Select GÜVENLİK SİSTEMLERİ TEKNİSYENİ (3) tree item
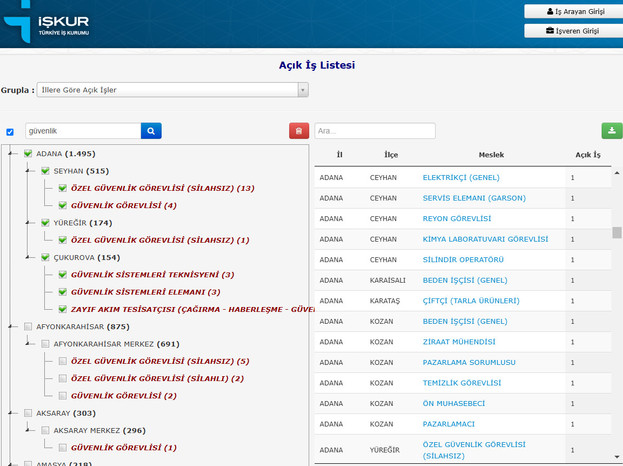This screenshot has width=623, height=466. coord(153,274)
